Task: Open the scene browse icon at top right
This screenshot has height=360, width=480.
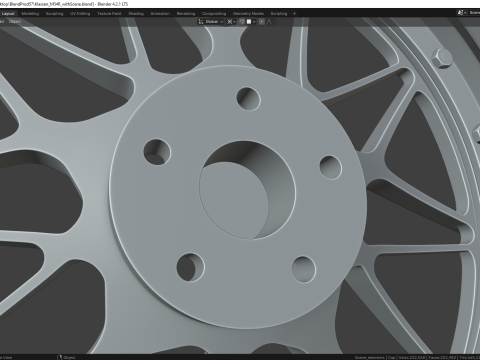Action: tap(462, 13)
